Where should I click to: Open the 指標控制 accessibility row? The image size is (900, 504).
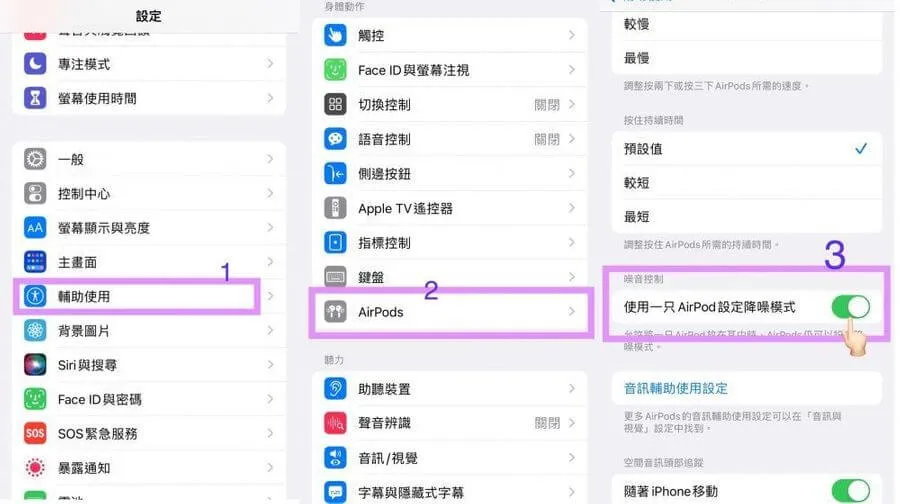[x=449, y=243]
